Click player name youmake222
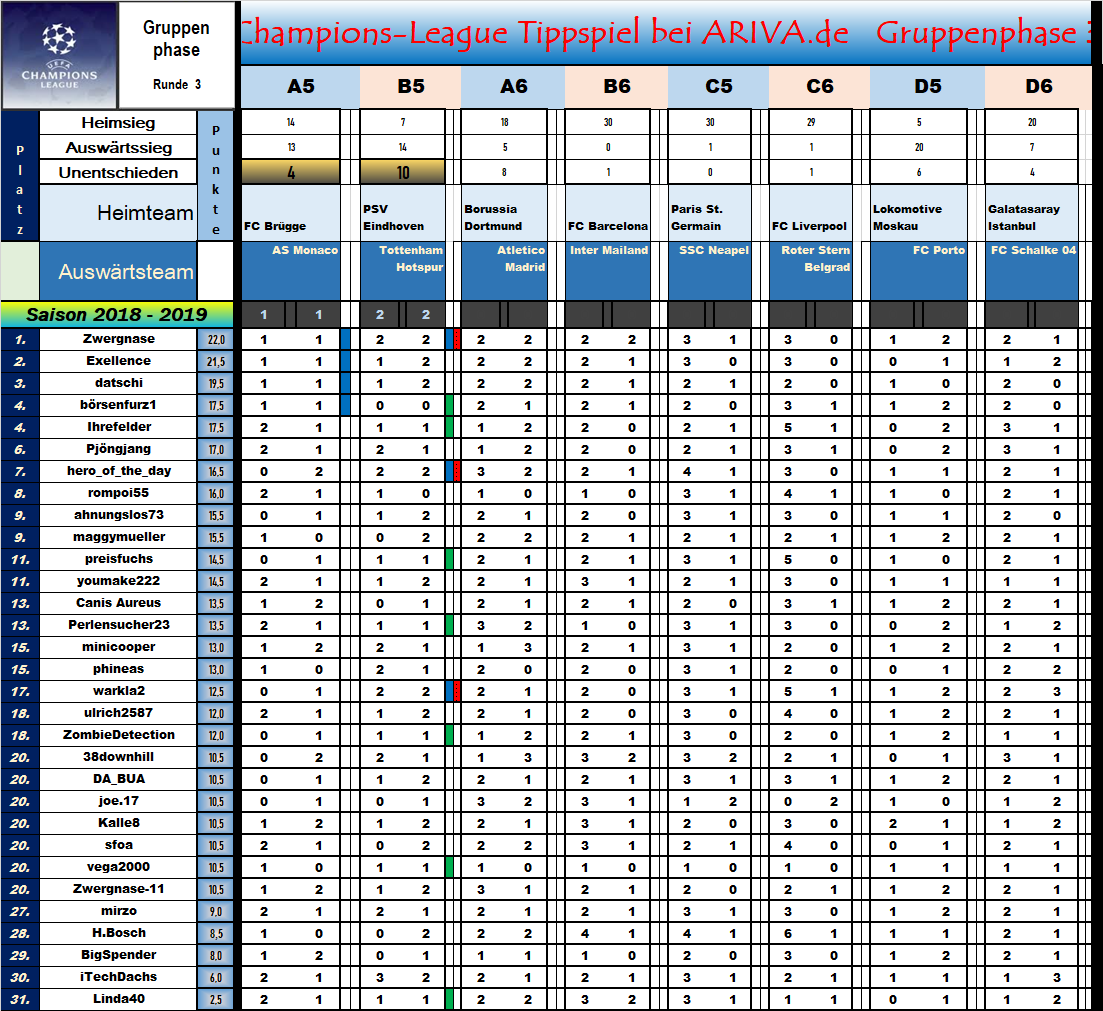This screenshot has width=1103, height=1011. (118, 580)
